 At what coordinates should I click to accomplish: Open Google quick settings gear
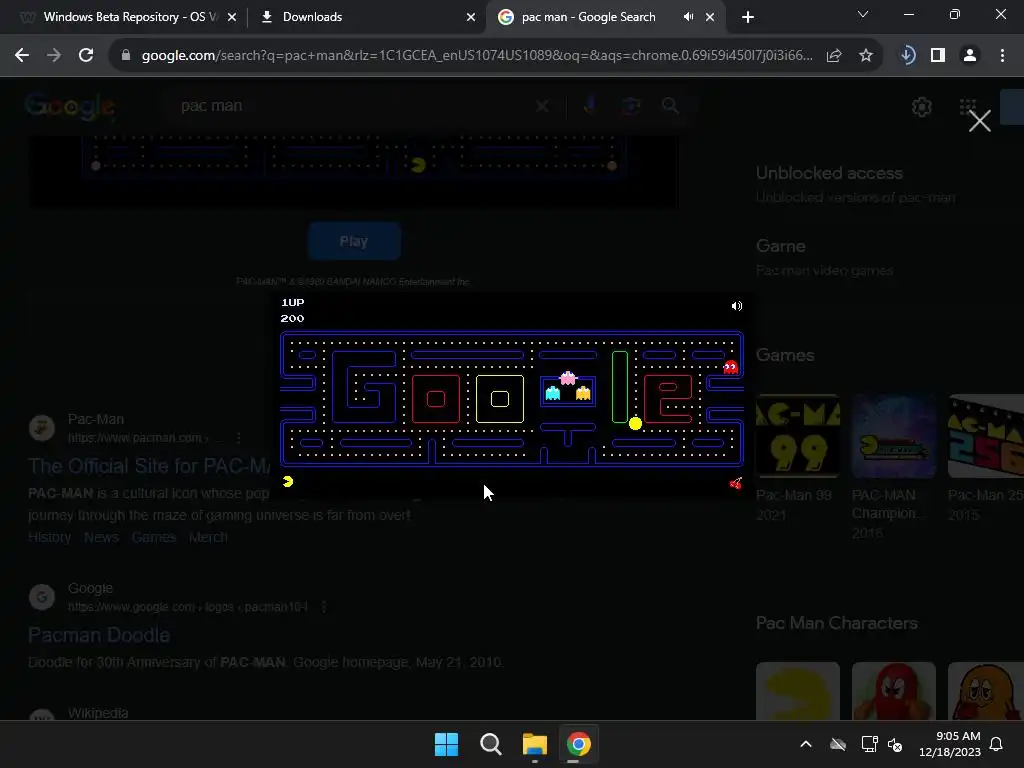coord(921,107)
